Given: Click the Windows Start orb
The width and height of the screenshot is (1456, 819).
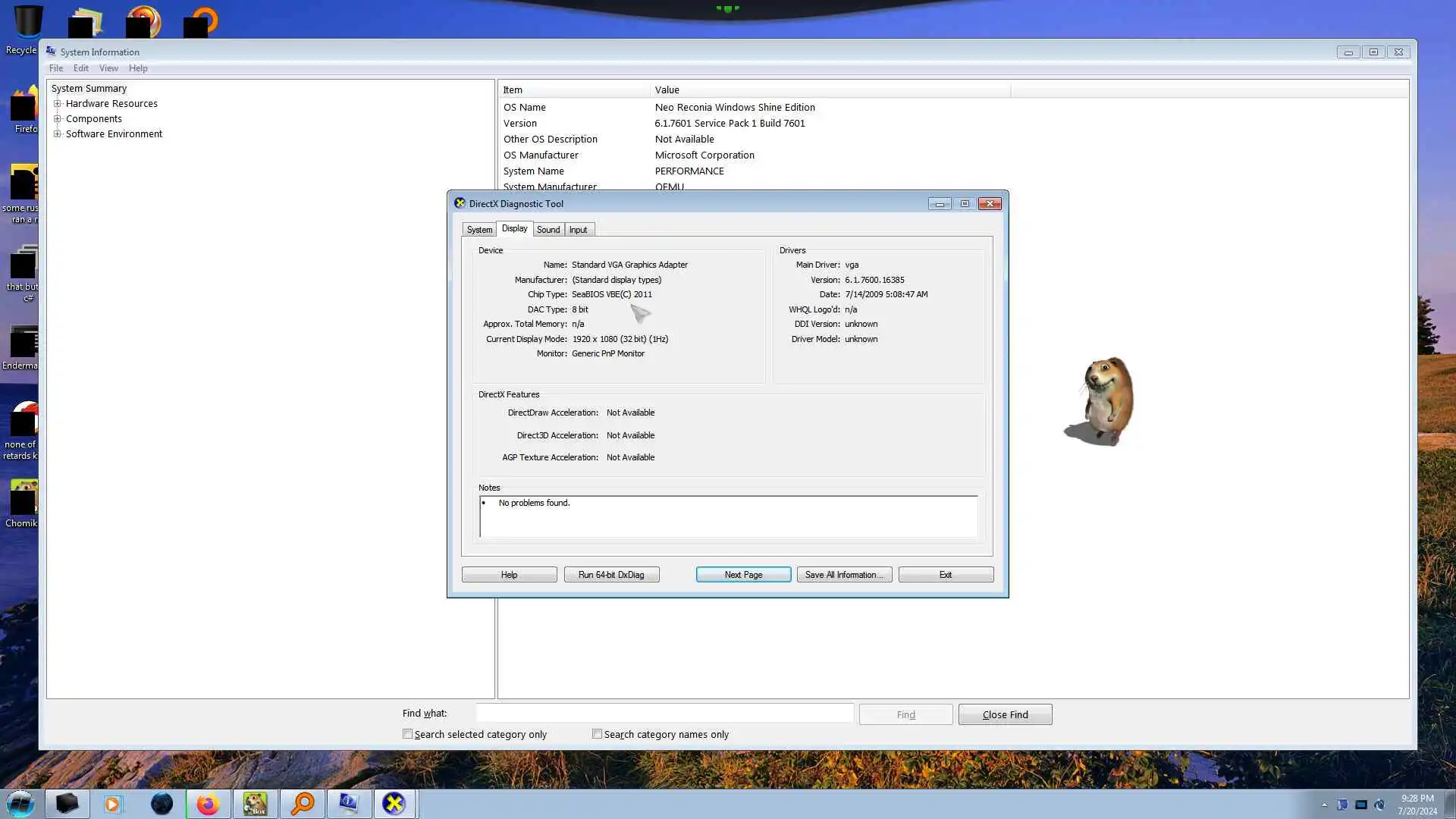Looking at the screenshot, I should pyautogui.click(x=20, y=803).
